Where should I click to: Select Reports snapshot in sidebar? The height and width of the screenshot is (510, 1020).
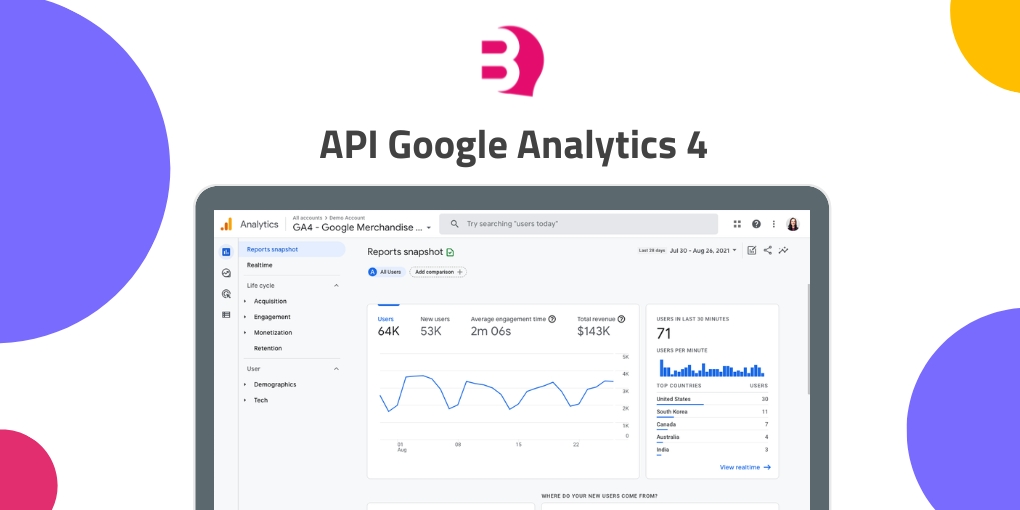point(292,249)
